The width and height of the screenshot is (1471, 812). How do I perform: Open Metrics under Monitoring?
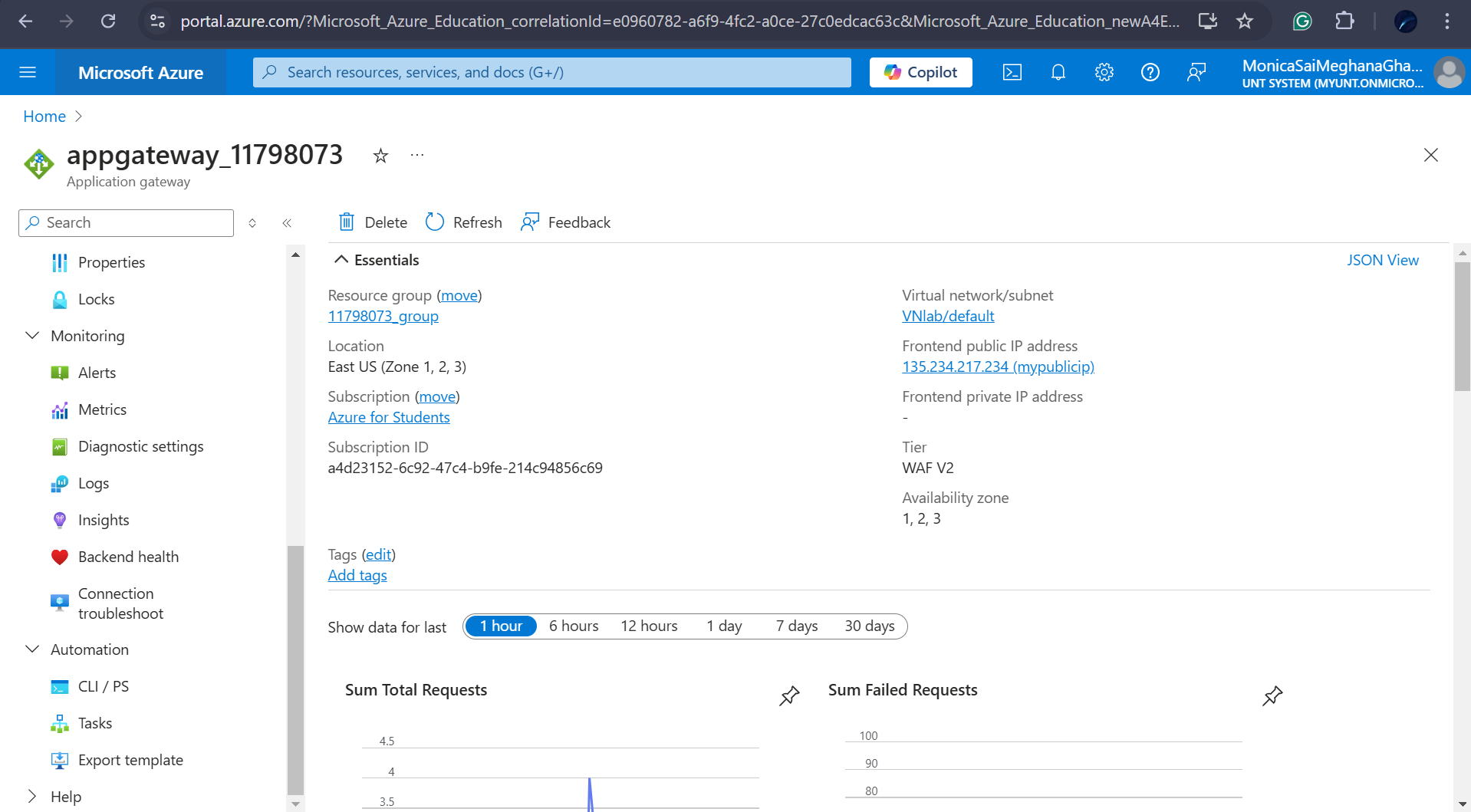102,409
